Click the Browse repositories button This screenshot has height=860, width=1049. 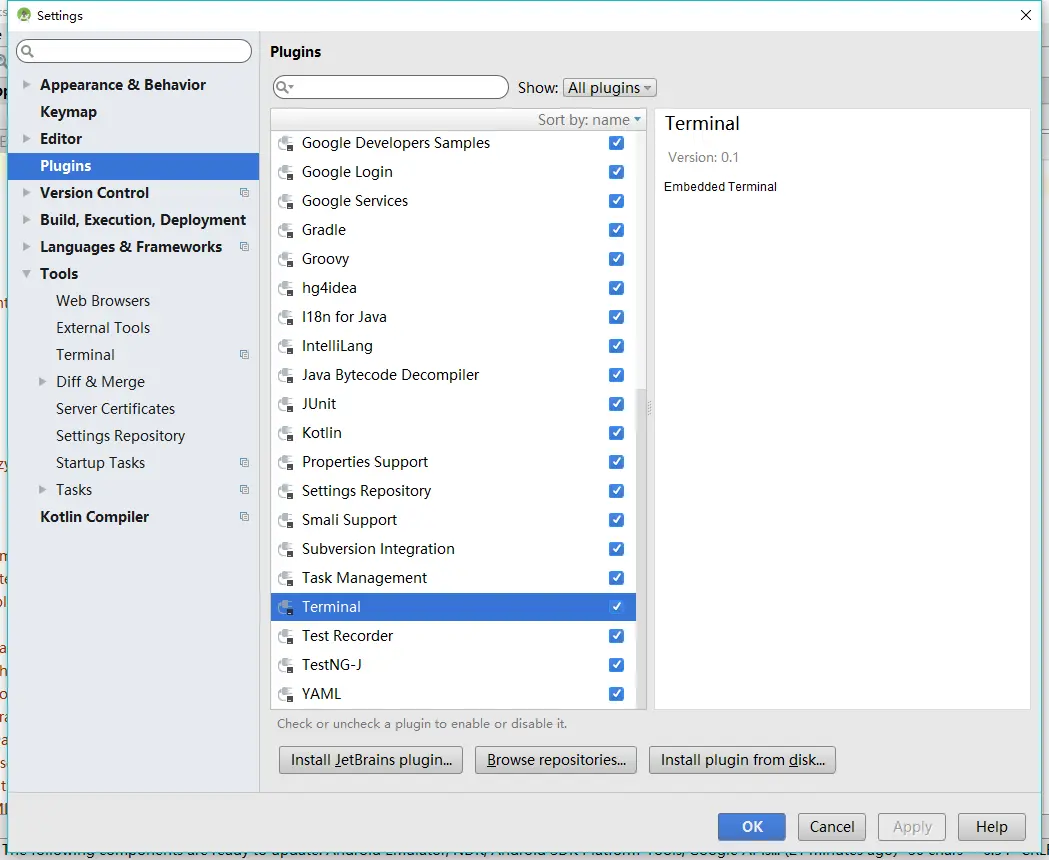point(556,760)
